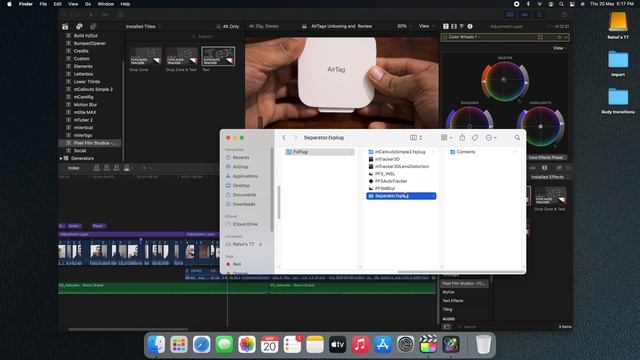Toggle the Color Wheels 1 effect checkbox

pos(445,37)
